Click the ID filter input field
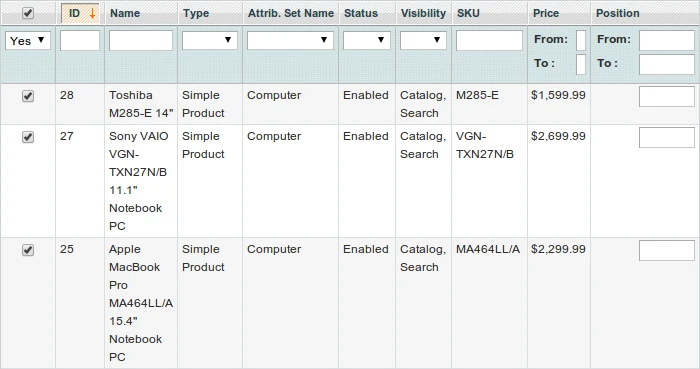Viewport: 700px width, 369px height. pos(80,41)
